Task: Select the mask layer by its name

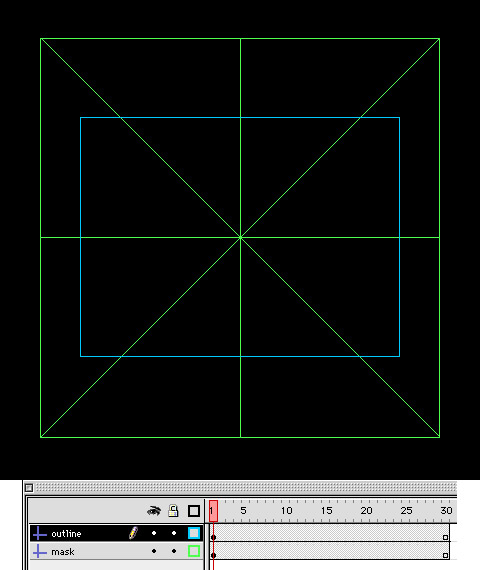Action: click(63, 552)
